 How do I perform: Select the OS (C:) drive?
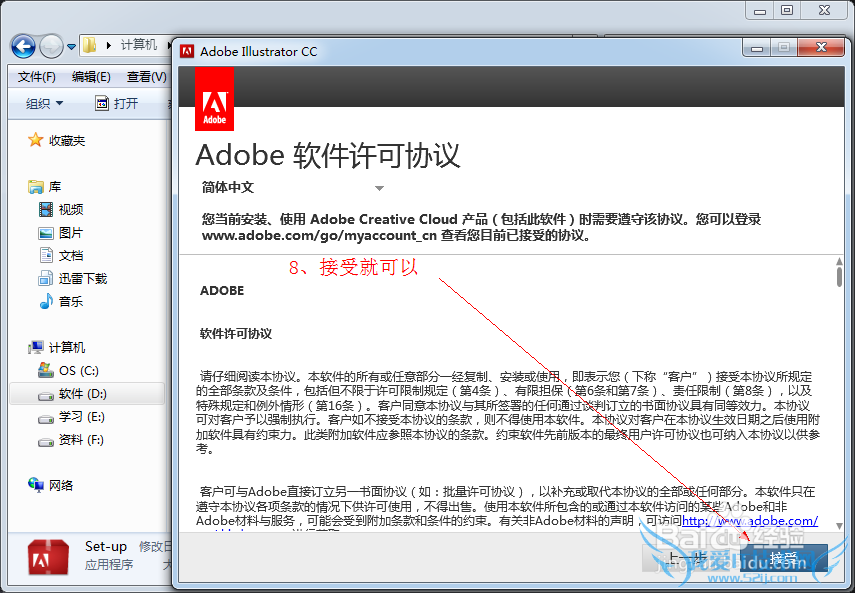pyautogui.click(x=78, y=371)
